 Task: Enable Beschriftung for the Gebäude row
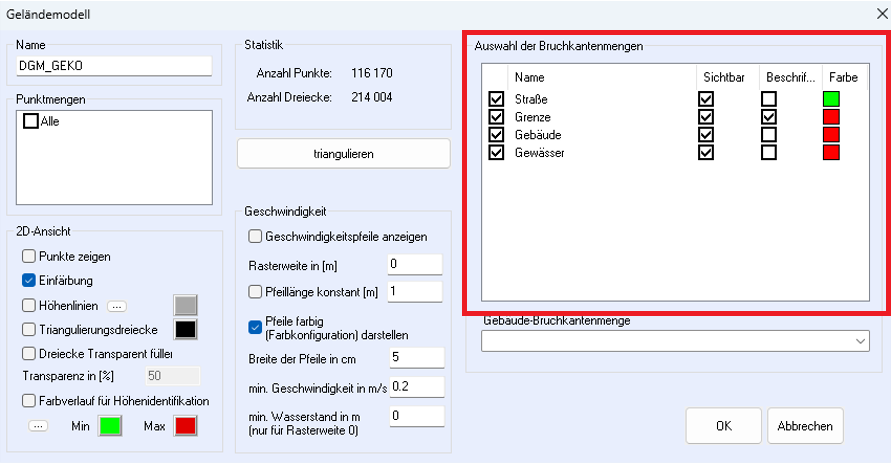(x=768, y=135)
